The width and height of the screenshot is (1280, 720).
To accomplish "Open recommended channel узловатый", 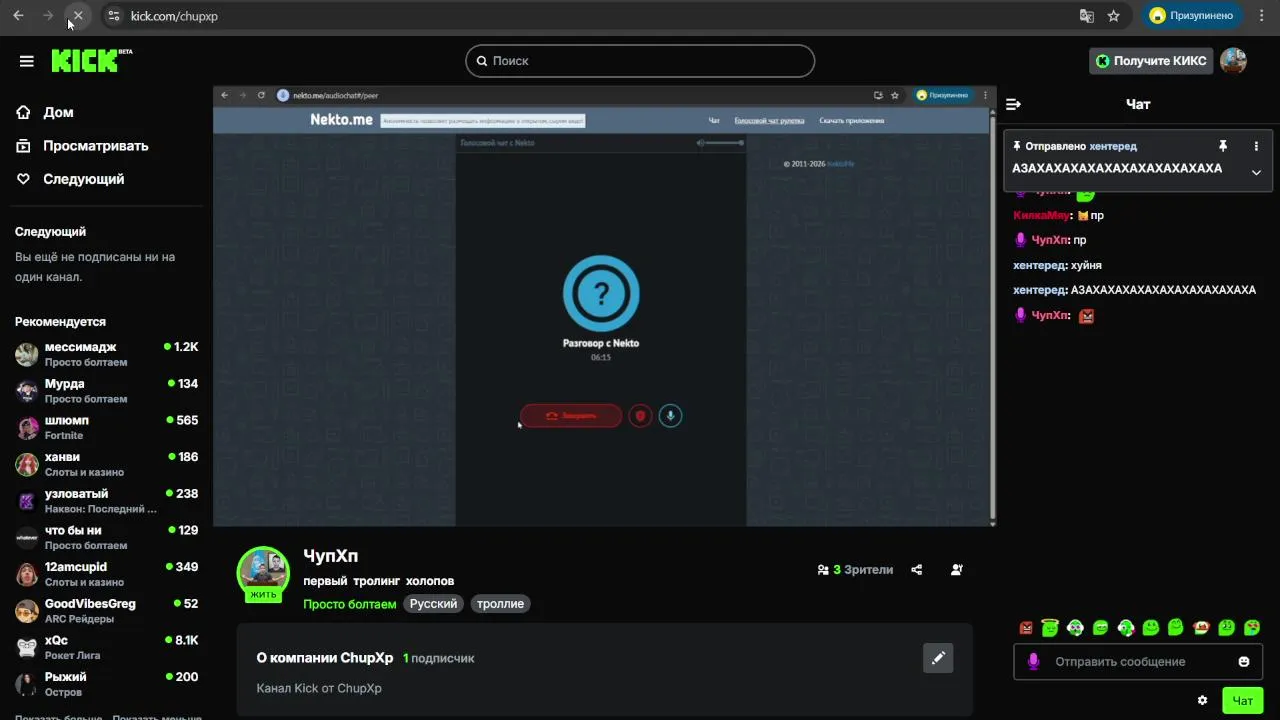I will (106, 501).
